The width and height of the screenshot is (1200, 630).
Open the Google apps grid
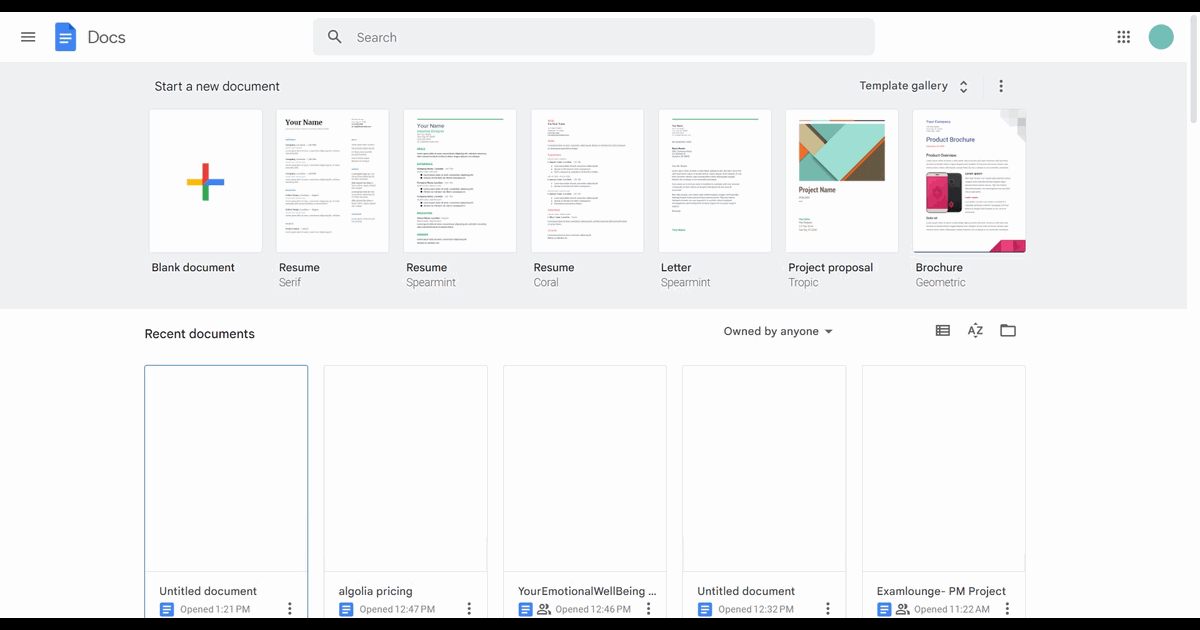(1123, 37)
